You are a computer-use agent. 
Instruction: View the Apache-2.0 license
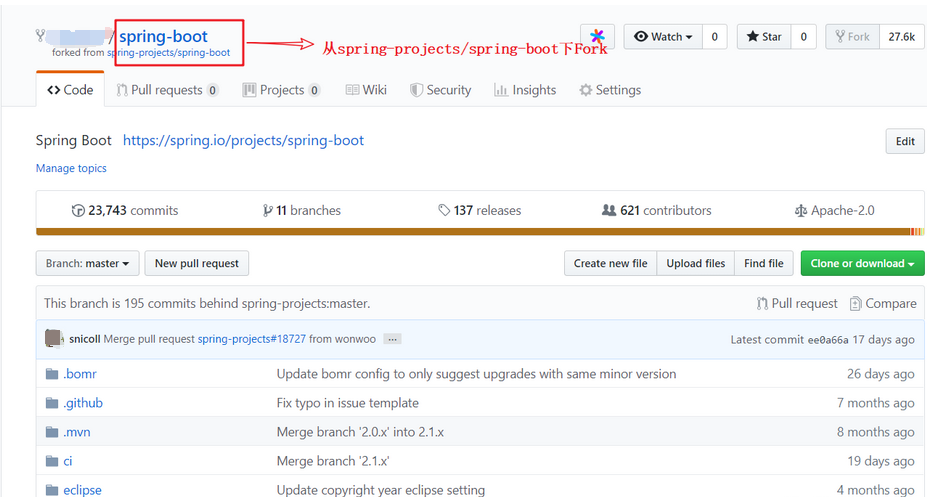click(834, 210)
